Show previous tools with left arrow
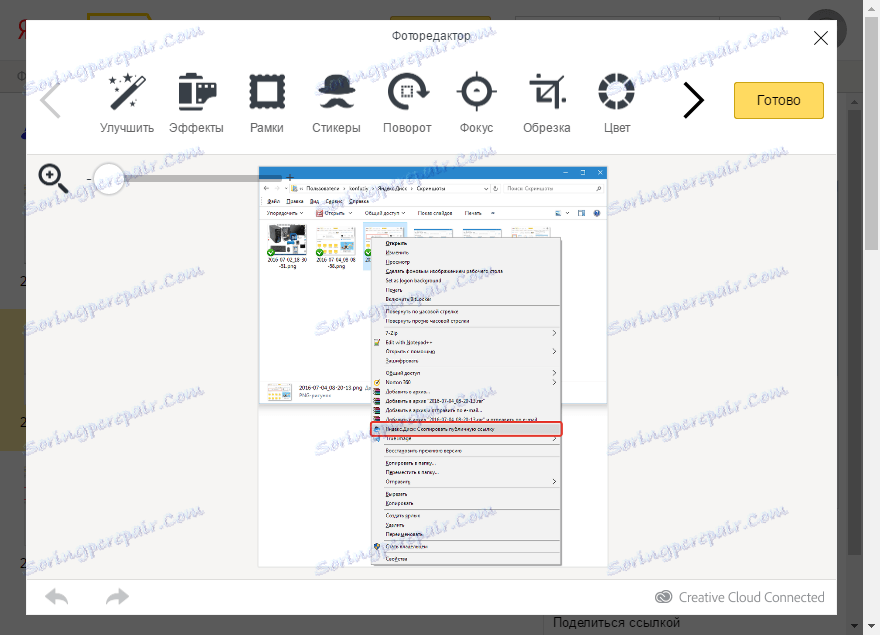Screen dimensions: 880x635 51,100
